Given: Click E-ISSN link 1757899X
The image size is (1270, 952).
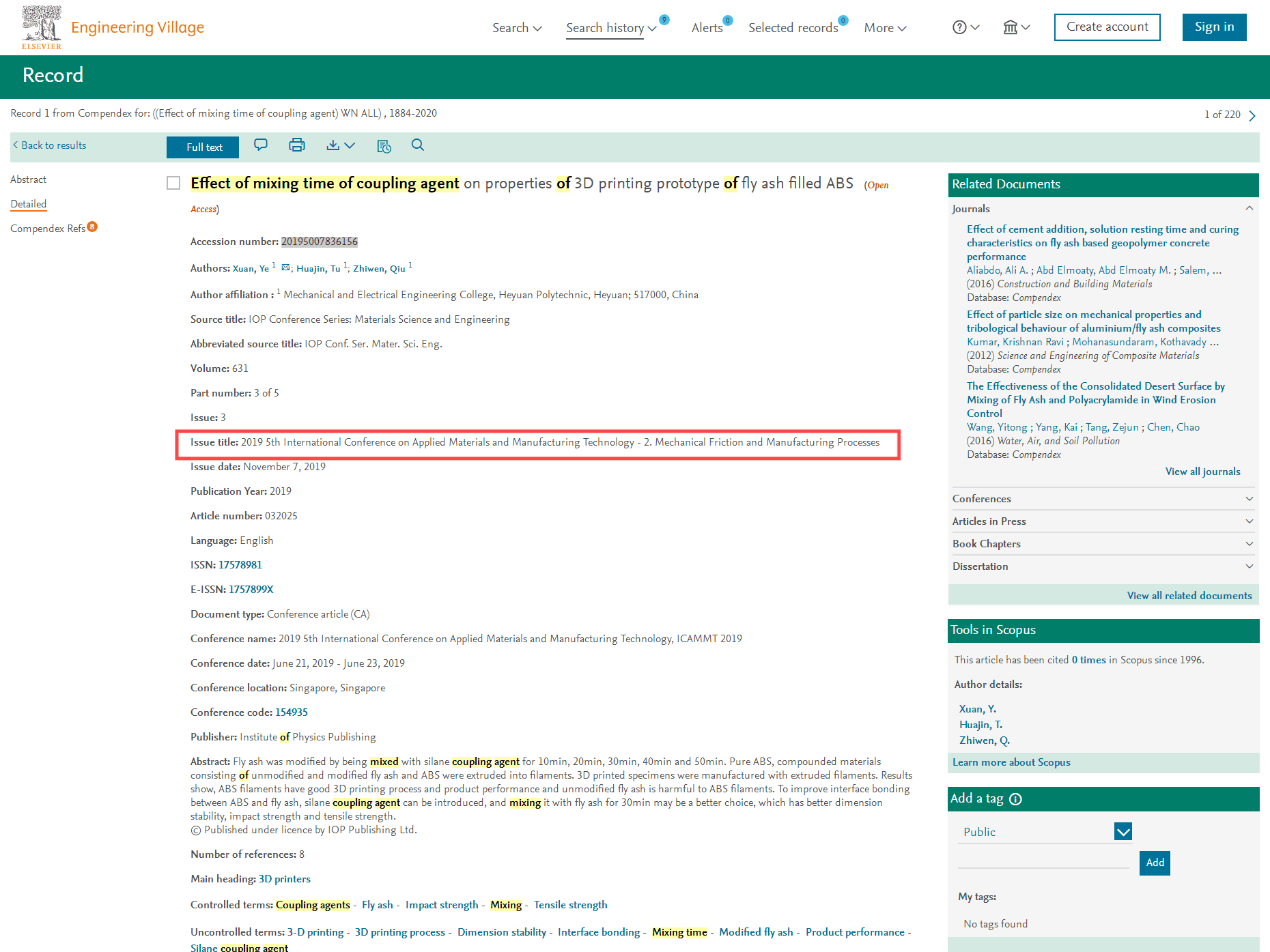Looking at the screenshot, I should (x=251, y=590).
